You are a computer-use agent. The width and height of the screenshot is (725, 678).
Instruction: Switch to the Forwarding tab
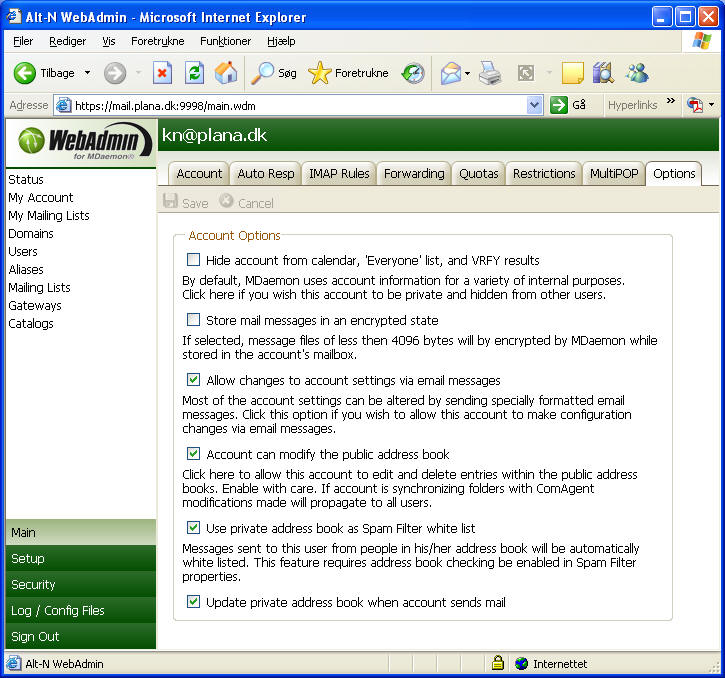(413, 174)
